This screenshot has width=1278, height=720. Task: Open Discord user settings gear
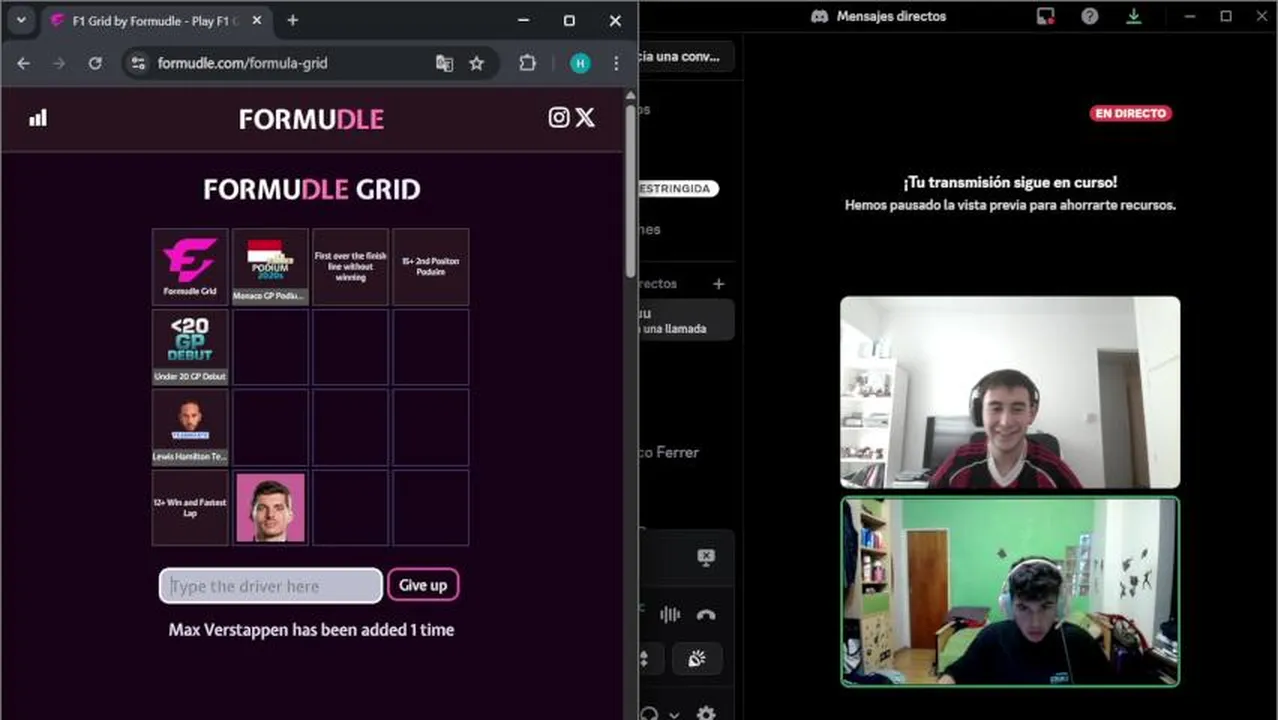pos(706,714)
